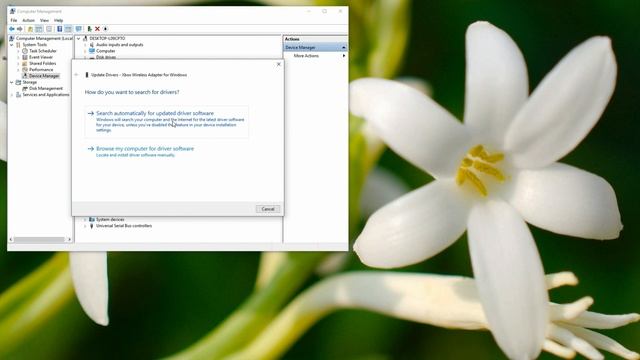Screen dimensions: 640x360
Task: Click right arrow of console tree horizontal scrollbar
Action: [x=69, y=240]
